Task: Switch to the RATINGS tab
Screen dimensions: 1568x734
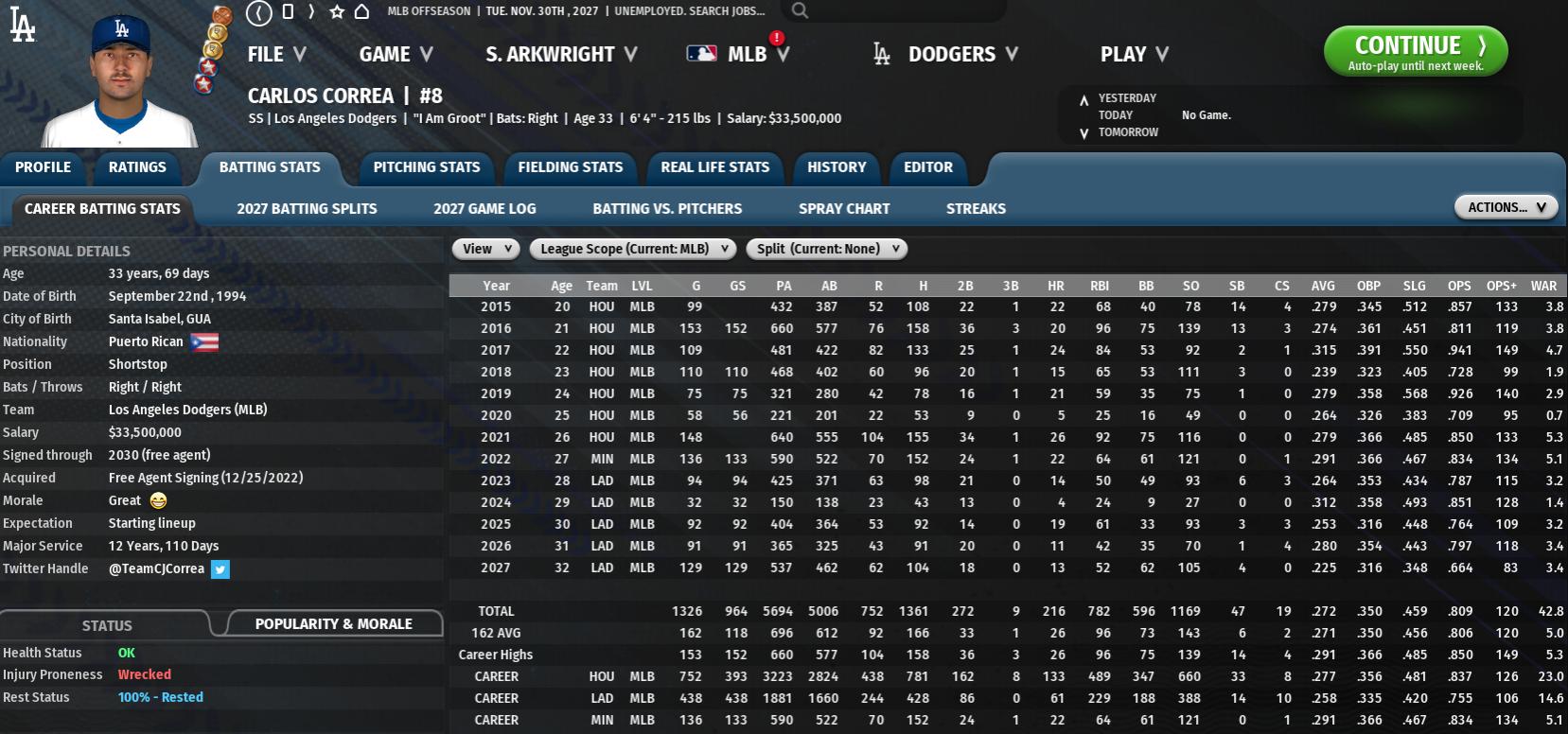Action: click(x=137, y=167)
